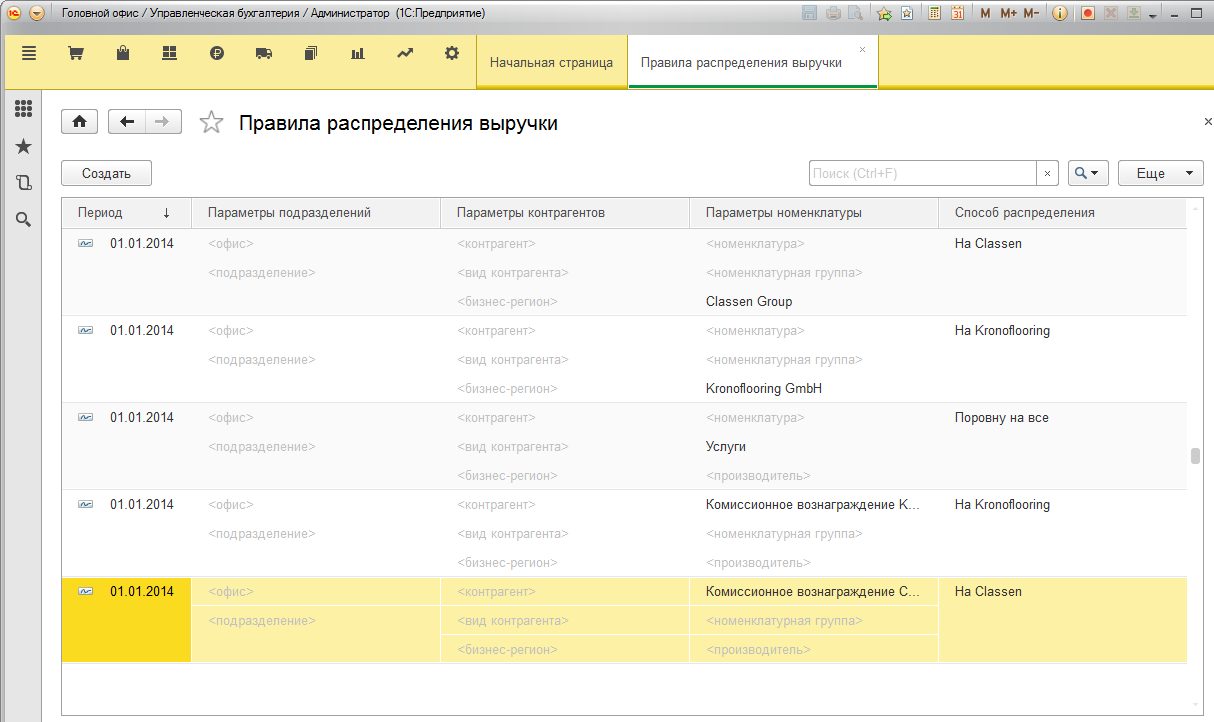This screenshot has width=1214, height=722.
Task: Click the Home button
Action: (79, 122)
